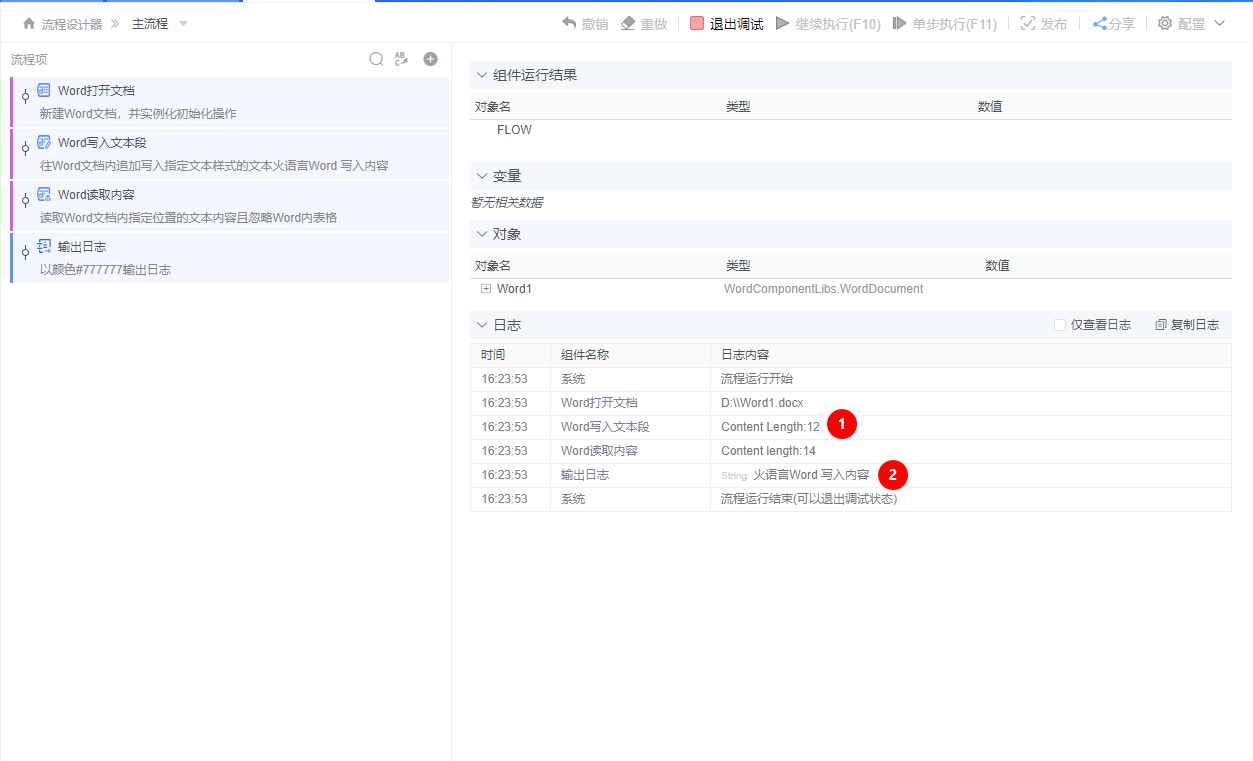Click breakpoint marker beside Word写入文本段
Image resolution: width=1253 pixels, height=761 pixels.
point(25,149)
